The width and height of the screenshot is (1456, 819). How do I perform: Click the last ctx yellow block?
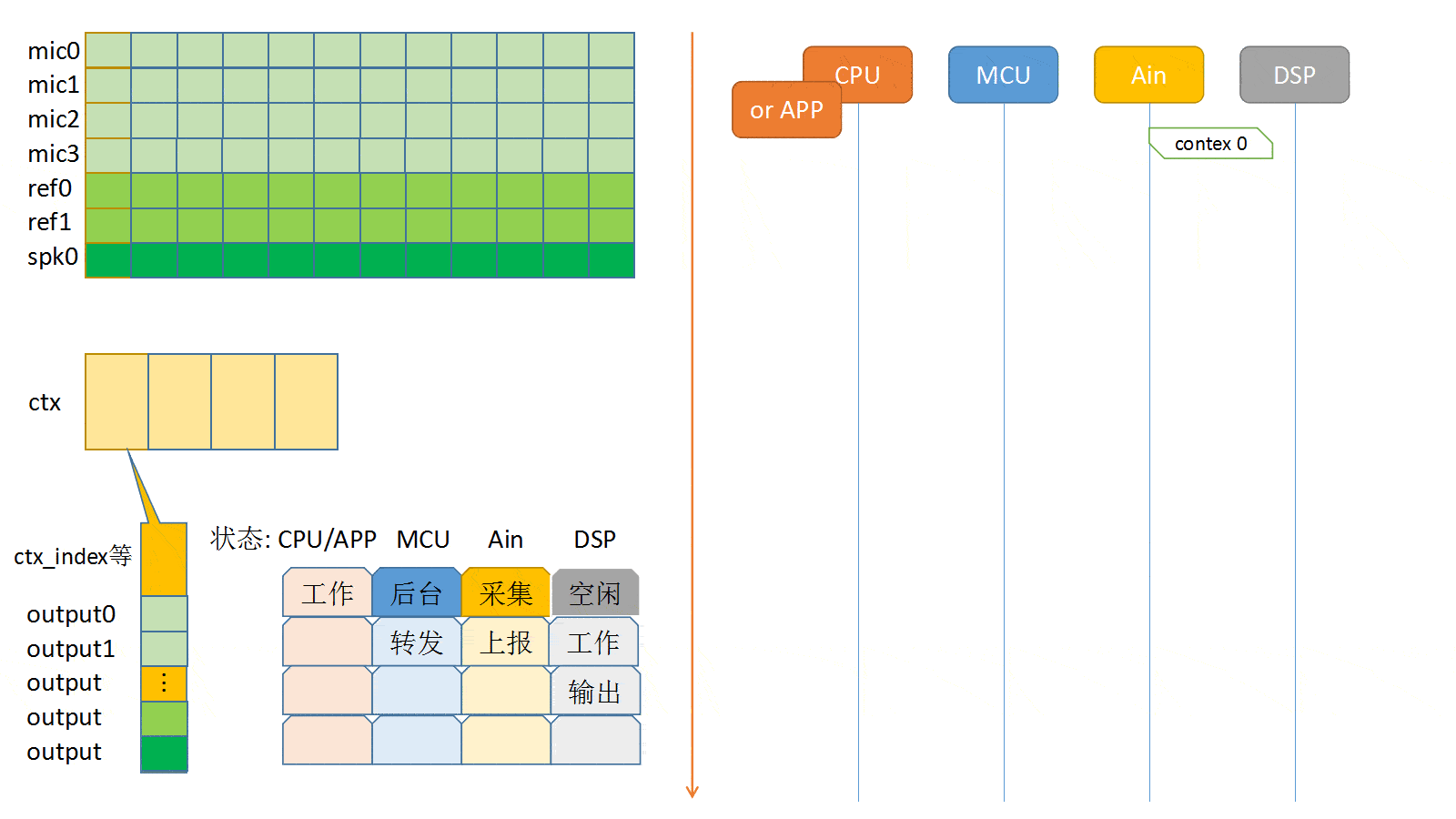[307, 401]
